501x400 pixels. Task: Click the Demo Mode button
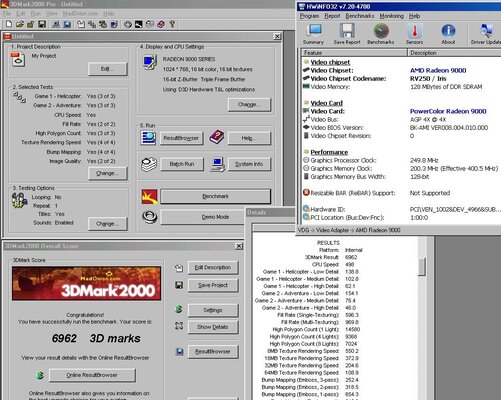pyautogui.click(x=203, y=217)
